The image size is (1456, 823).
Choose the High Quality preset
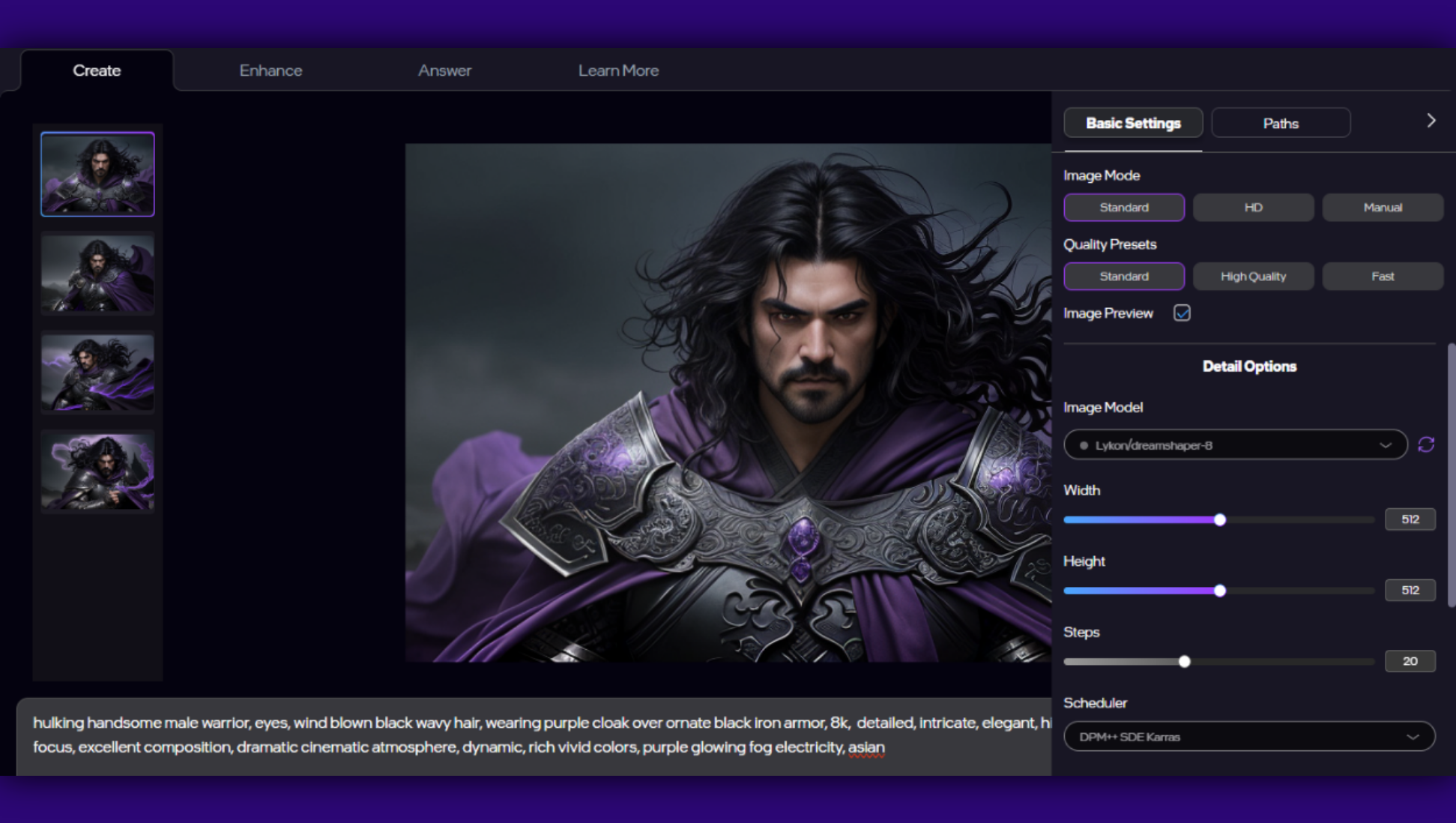pyautogui.click(x=1254, y=277)
